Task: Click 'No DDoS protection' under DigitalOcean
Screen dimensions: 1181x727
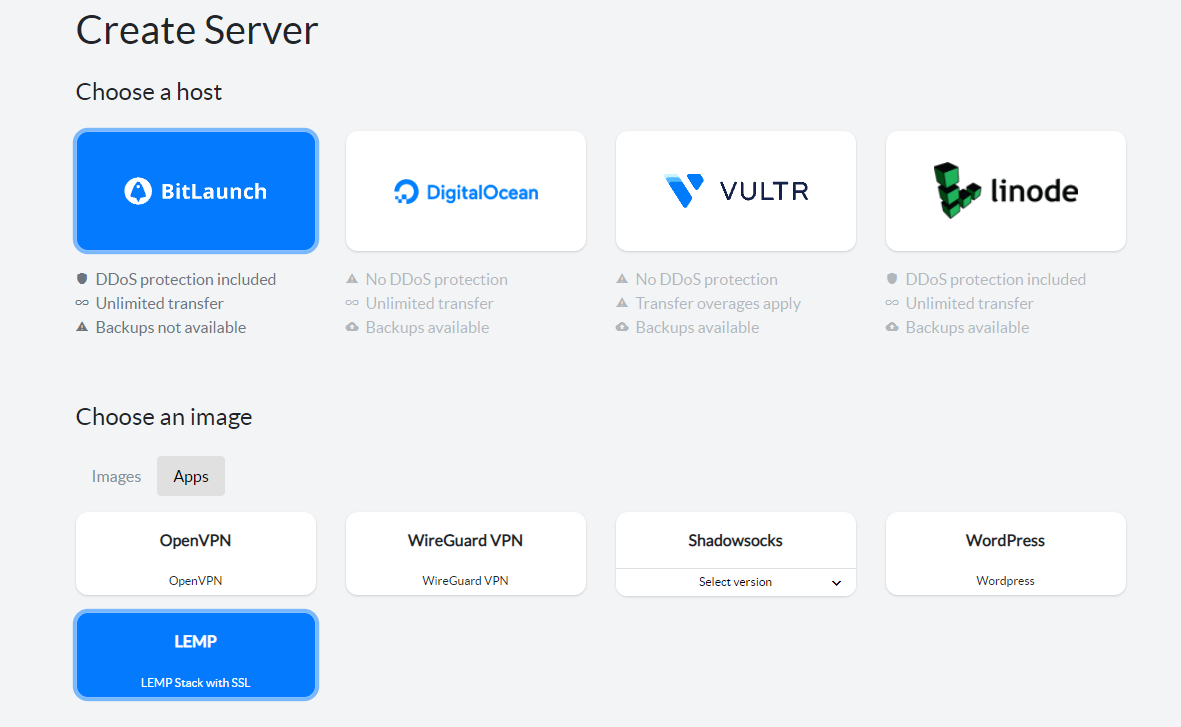Action: pyautogui.click(x=437, y=279)
